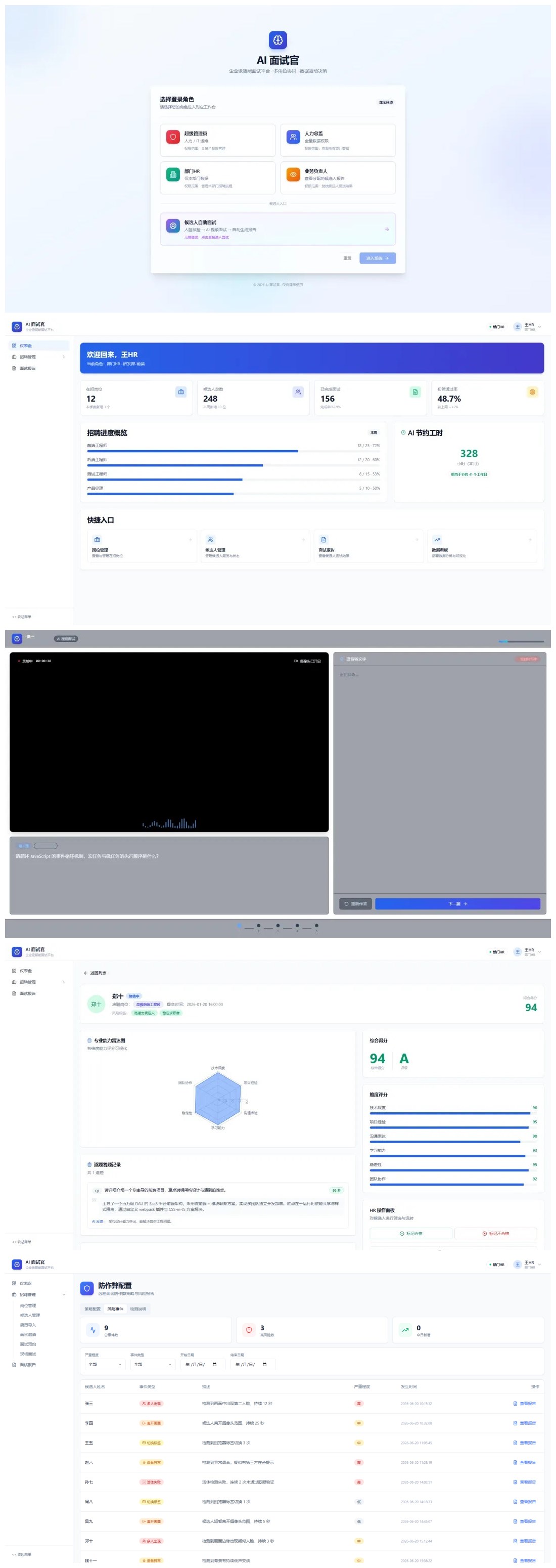Open 简历导入 in the sidebar submenu
The width and height of the screenshot is (556, 1568).
tap(28, 1325)
